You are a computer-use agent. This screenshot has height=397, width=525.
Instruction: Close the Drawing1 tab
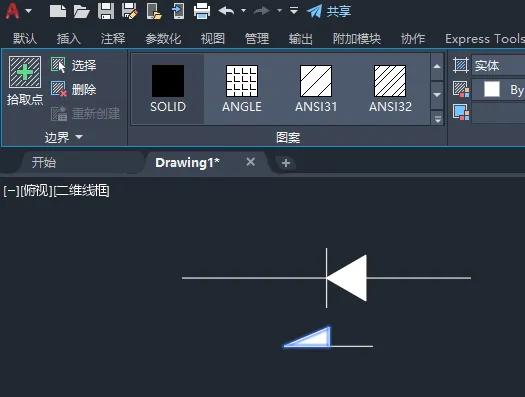click(x=250, y=162)
